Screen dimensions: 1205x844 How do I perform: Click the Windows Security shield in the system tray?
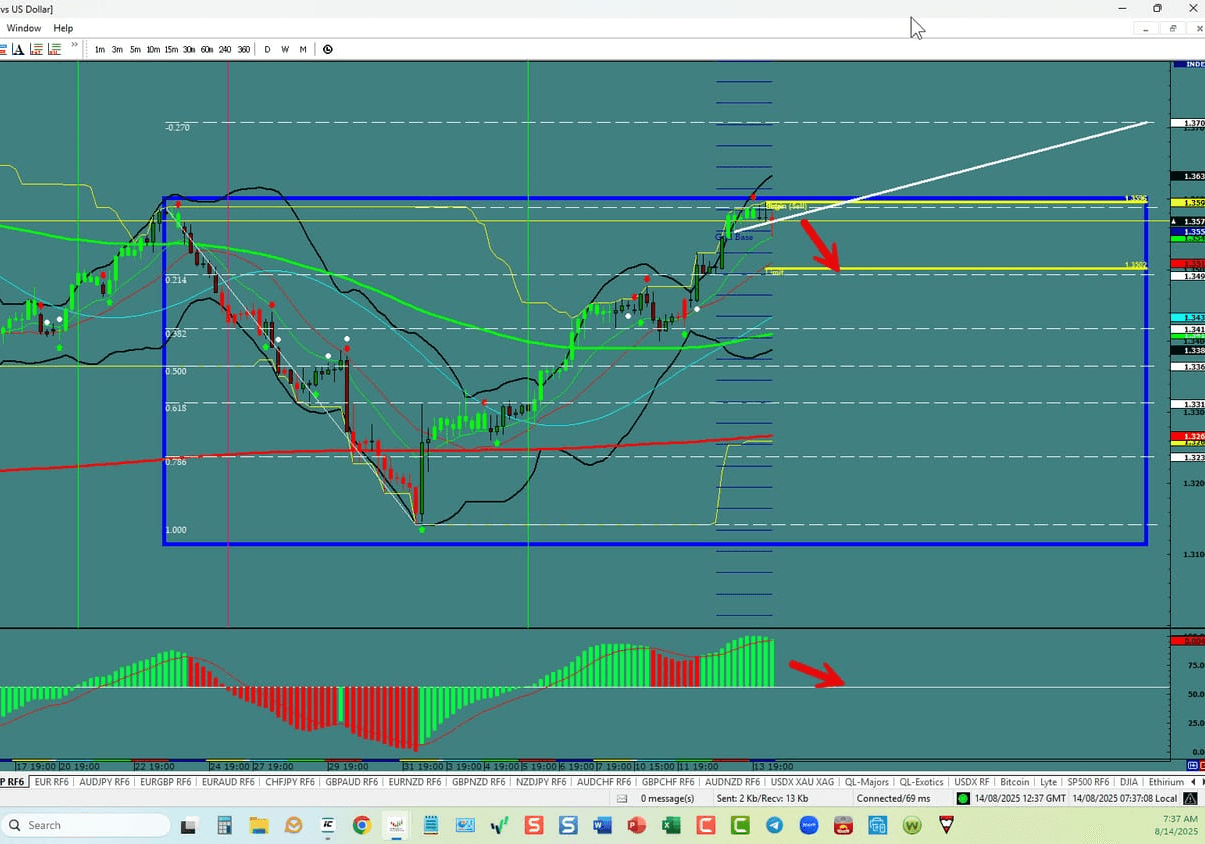945,825
